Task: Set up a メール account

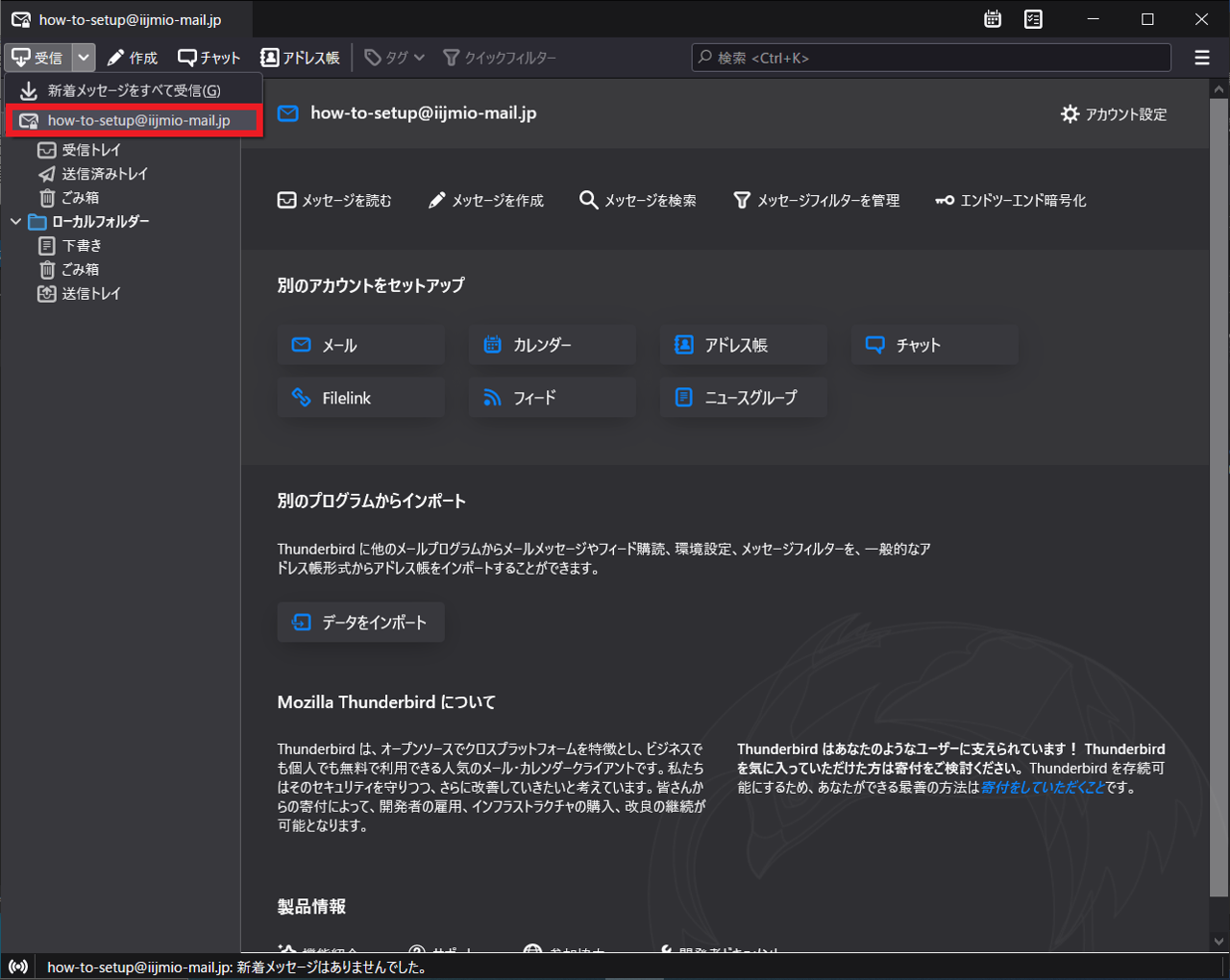Action: pyautogui.click(x=361, y=345)
